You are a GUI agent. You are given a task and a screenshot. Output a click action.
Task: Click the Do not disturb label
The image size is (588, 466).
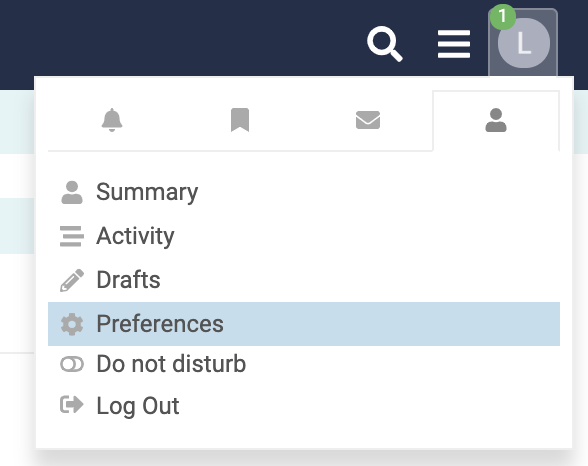pos(171,364)
